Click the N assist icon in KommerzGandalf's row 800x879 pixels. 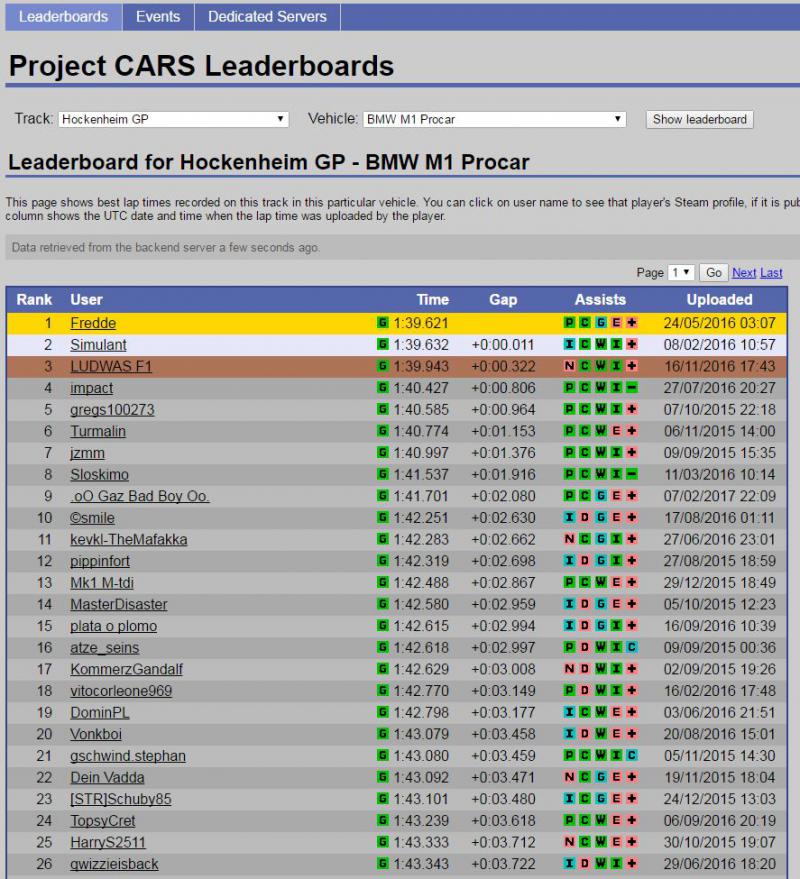click(x=569, y=669)
